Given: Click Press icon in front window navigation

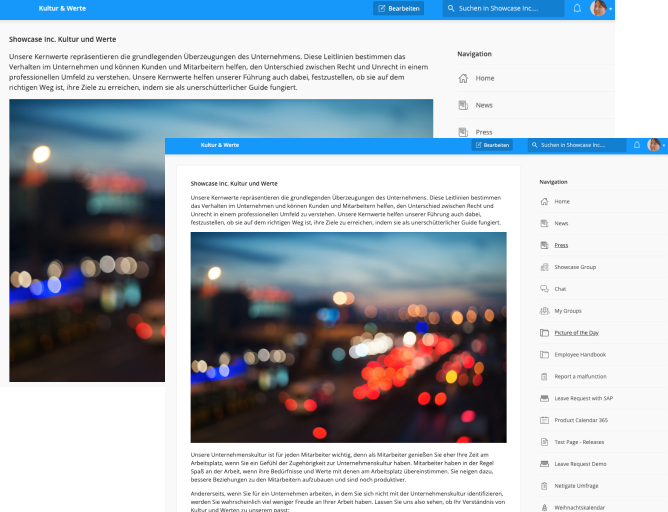Looking at the screenshot, I should click(544, 245).
